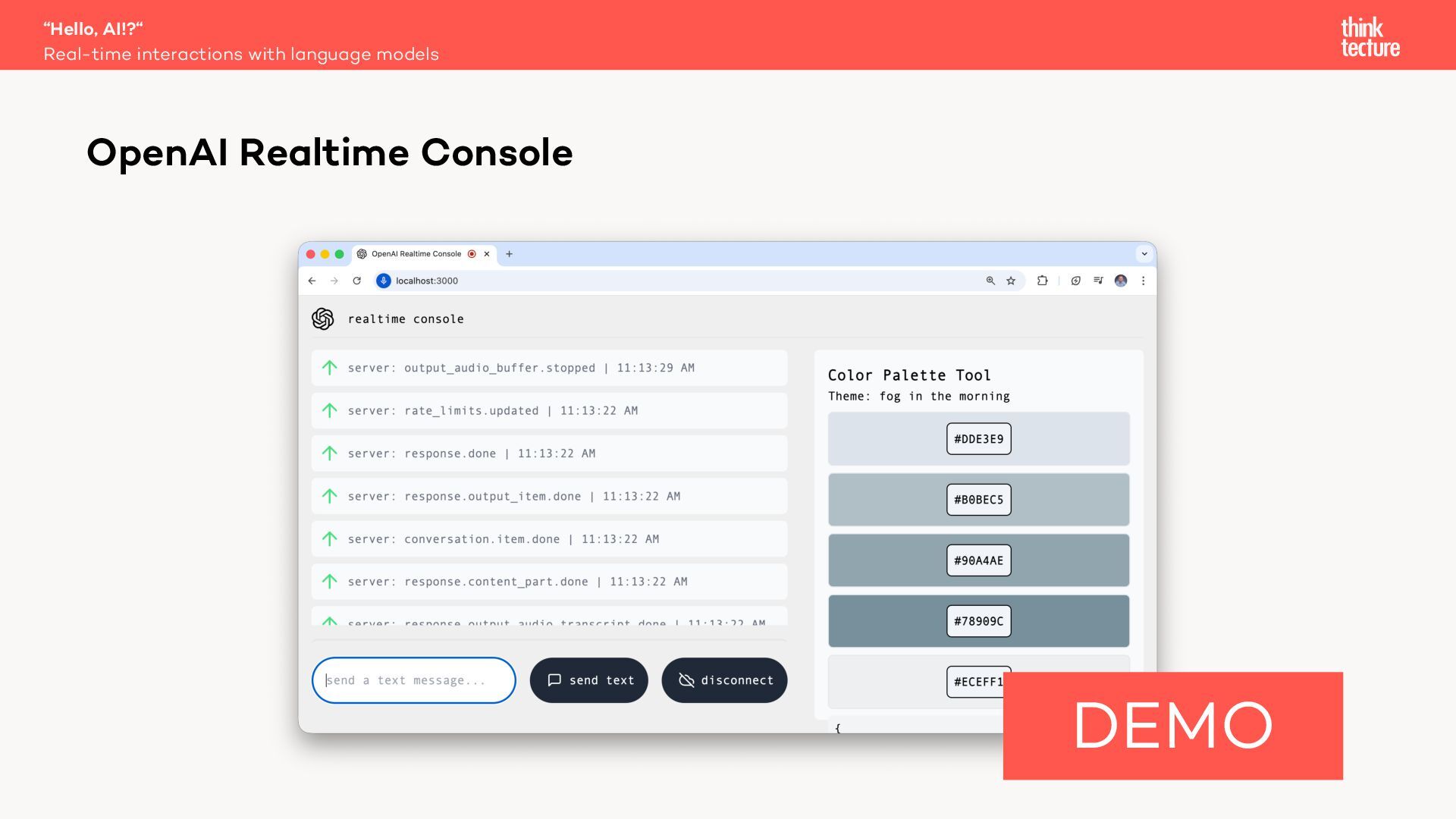This screenshot has height=819, width=1456.
Task: Select the #78909C color swatch
Action: pos(978,621)
